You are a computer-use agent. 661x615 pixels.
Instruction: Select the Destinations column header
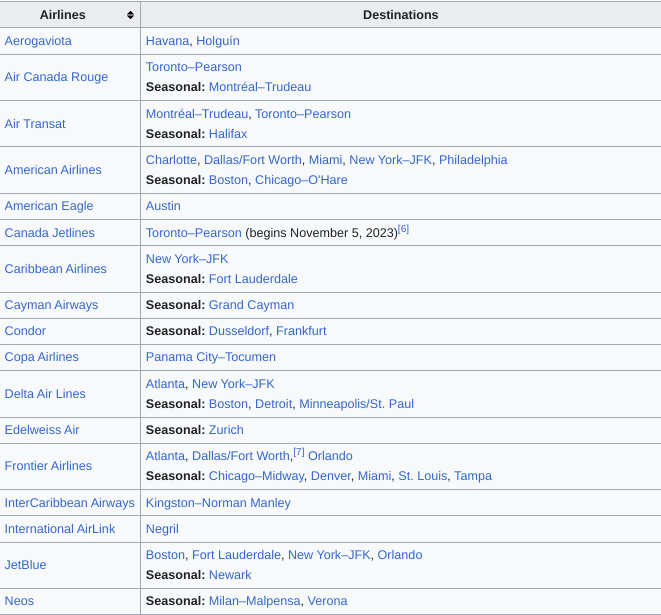coord(400,15)
